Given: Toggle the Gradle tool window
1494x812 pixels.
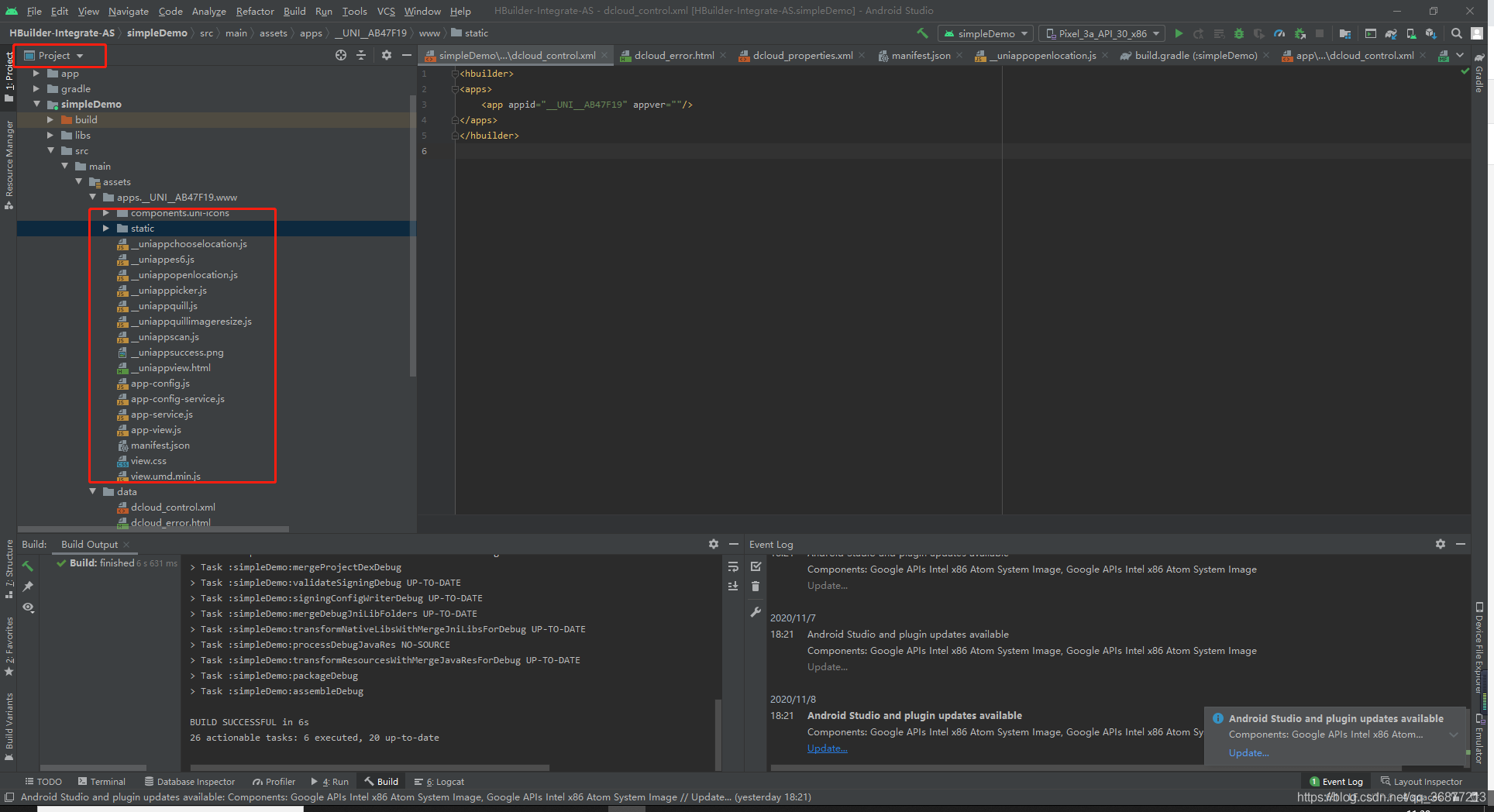Looking at the screenshot, I should pyautogui.click(x=1479, y=74).
